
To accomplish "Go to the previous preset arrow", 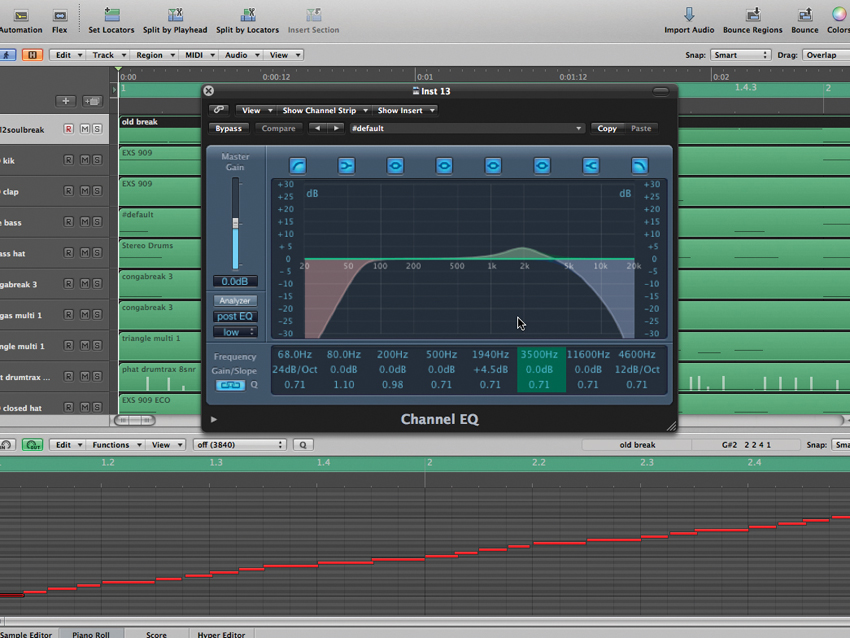I will [318, 128].
